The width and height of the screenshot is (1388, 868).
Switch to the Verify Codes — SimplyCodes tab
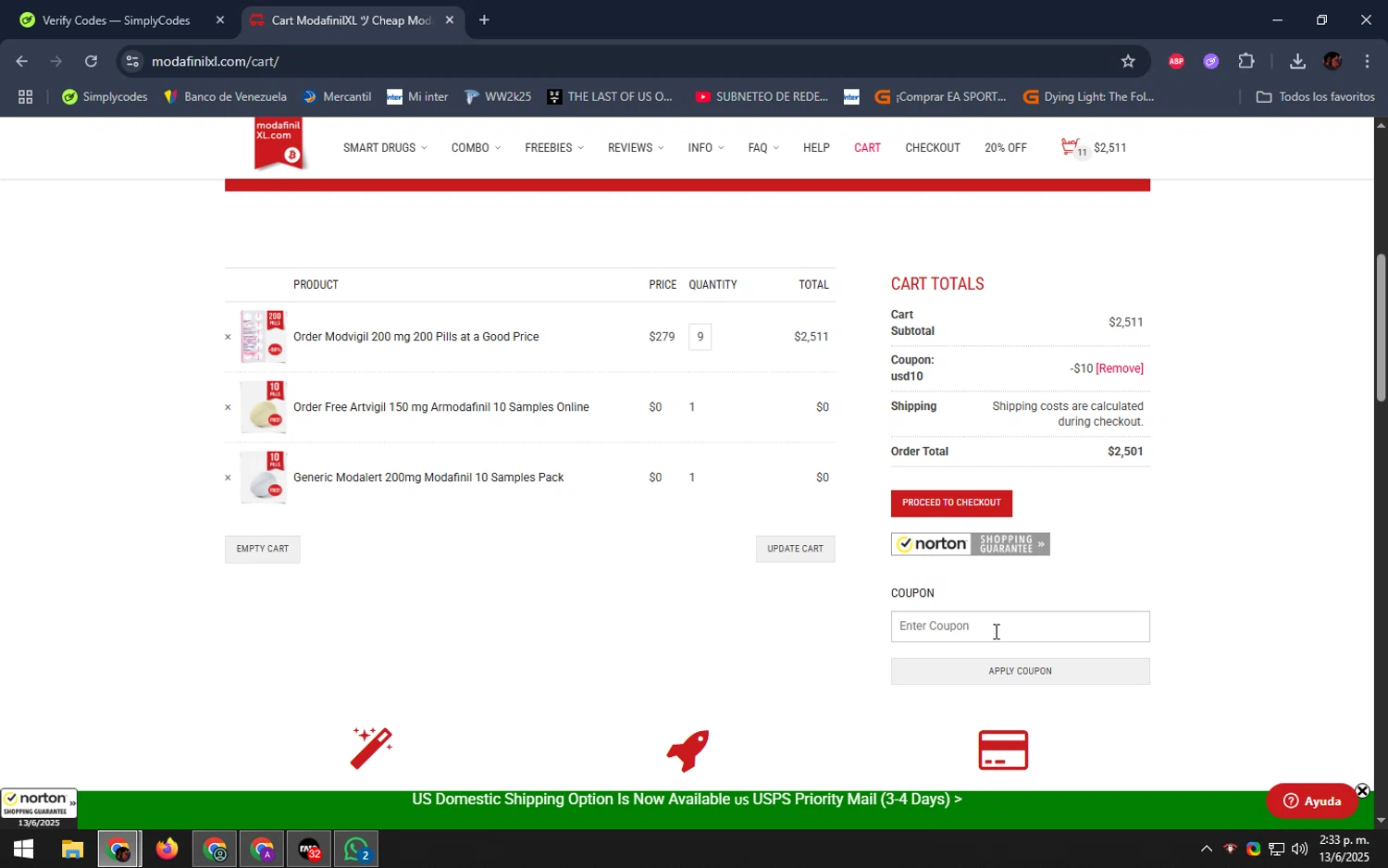pyautogui.click(x=117, y=20)
